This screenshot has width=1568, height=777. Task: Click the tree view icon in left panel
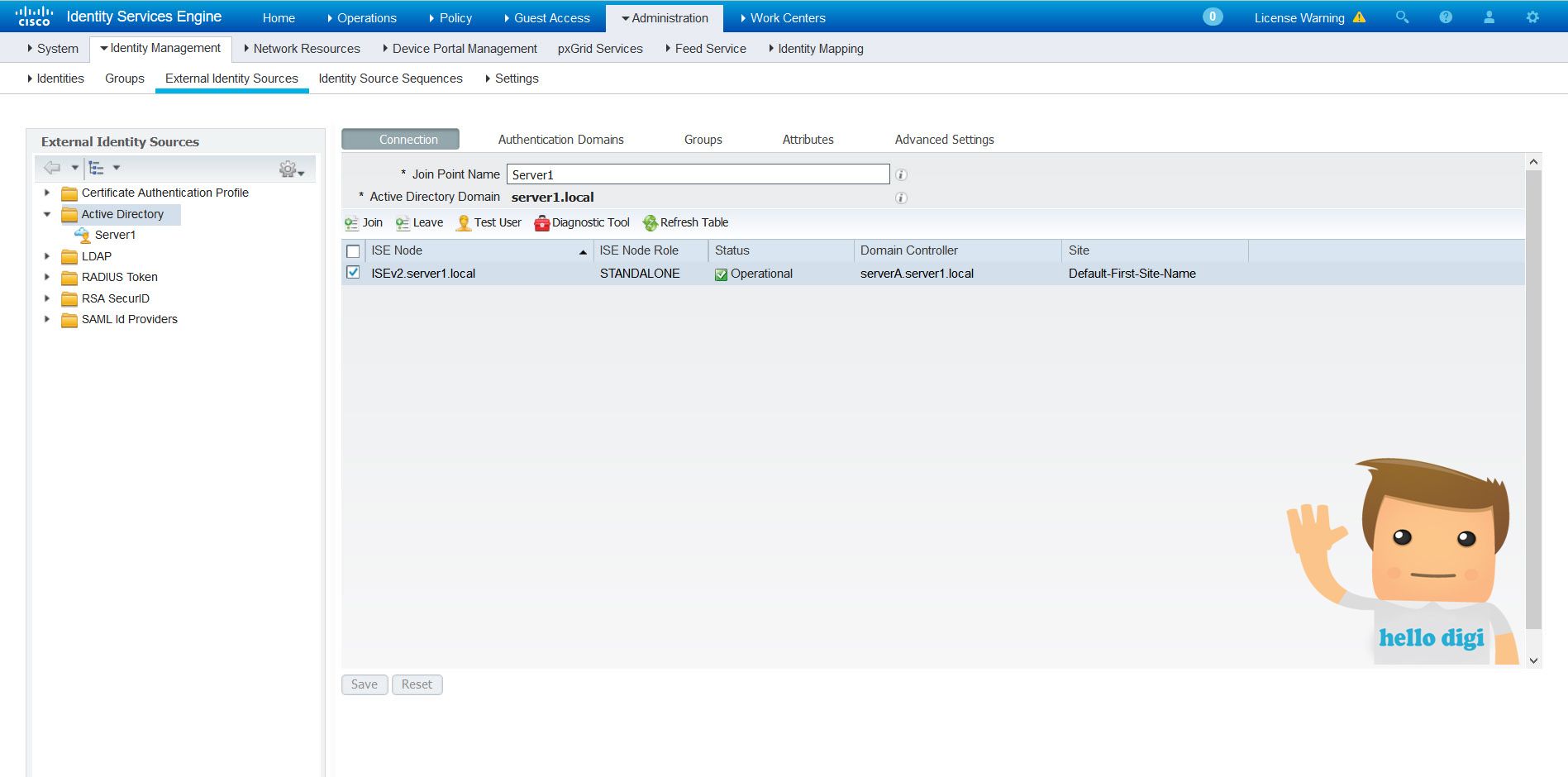tap(97, 168)
